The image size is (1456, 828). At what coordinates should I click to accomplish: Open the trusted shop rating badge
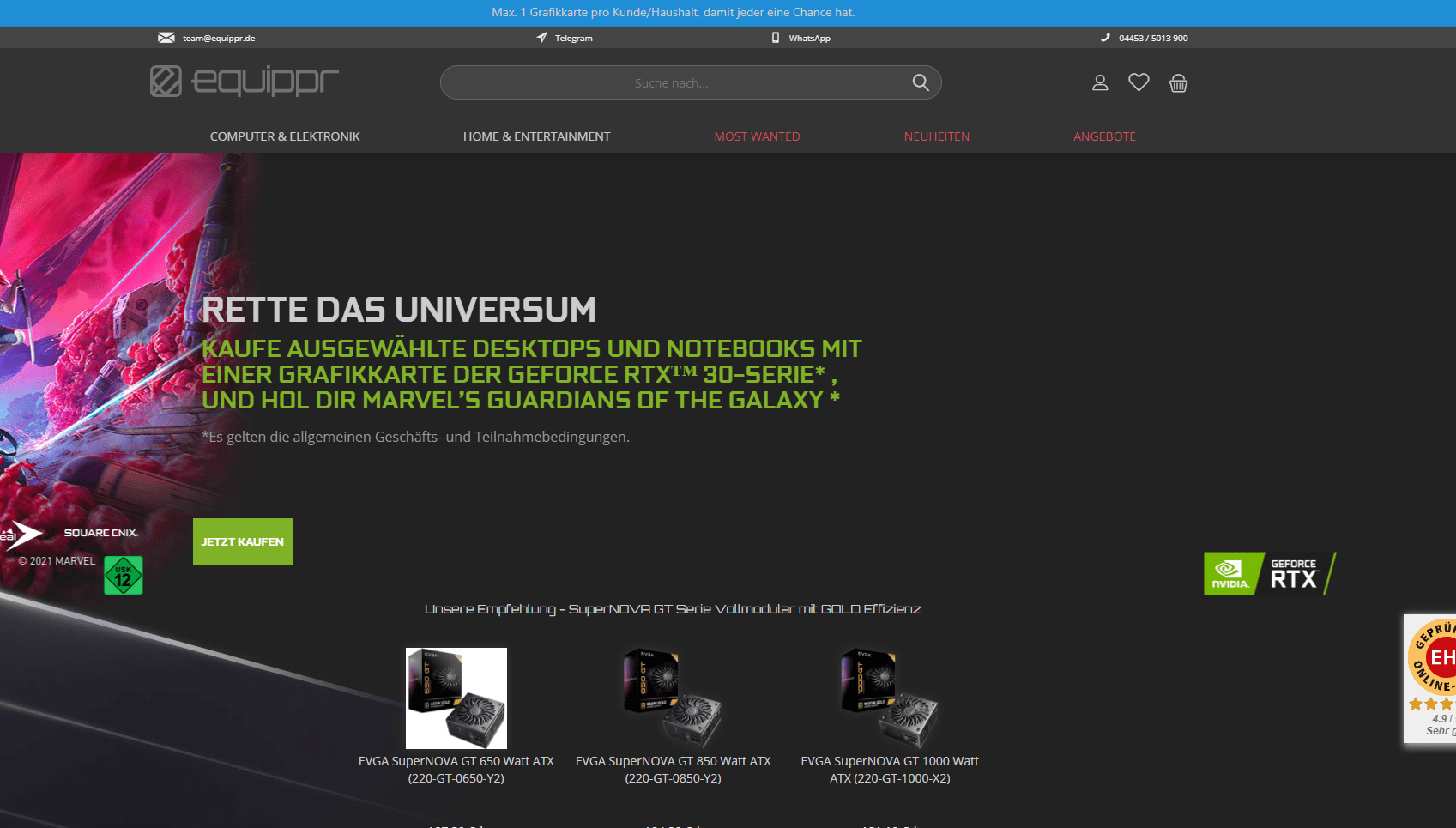1430,678
